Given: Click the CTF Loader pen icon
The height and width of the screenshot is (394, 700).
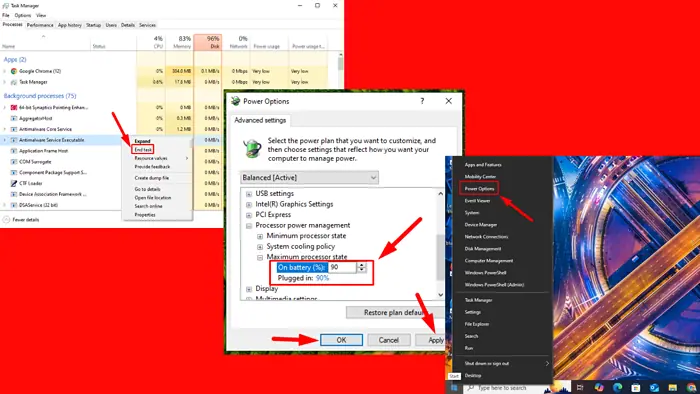Looking at the screenshot, I should point(14,183).
